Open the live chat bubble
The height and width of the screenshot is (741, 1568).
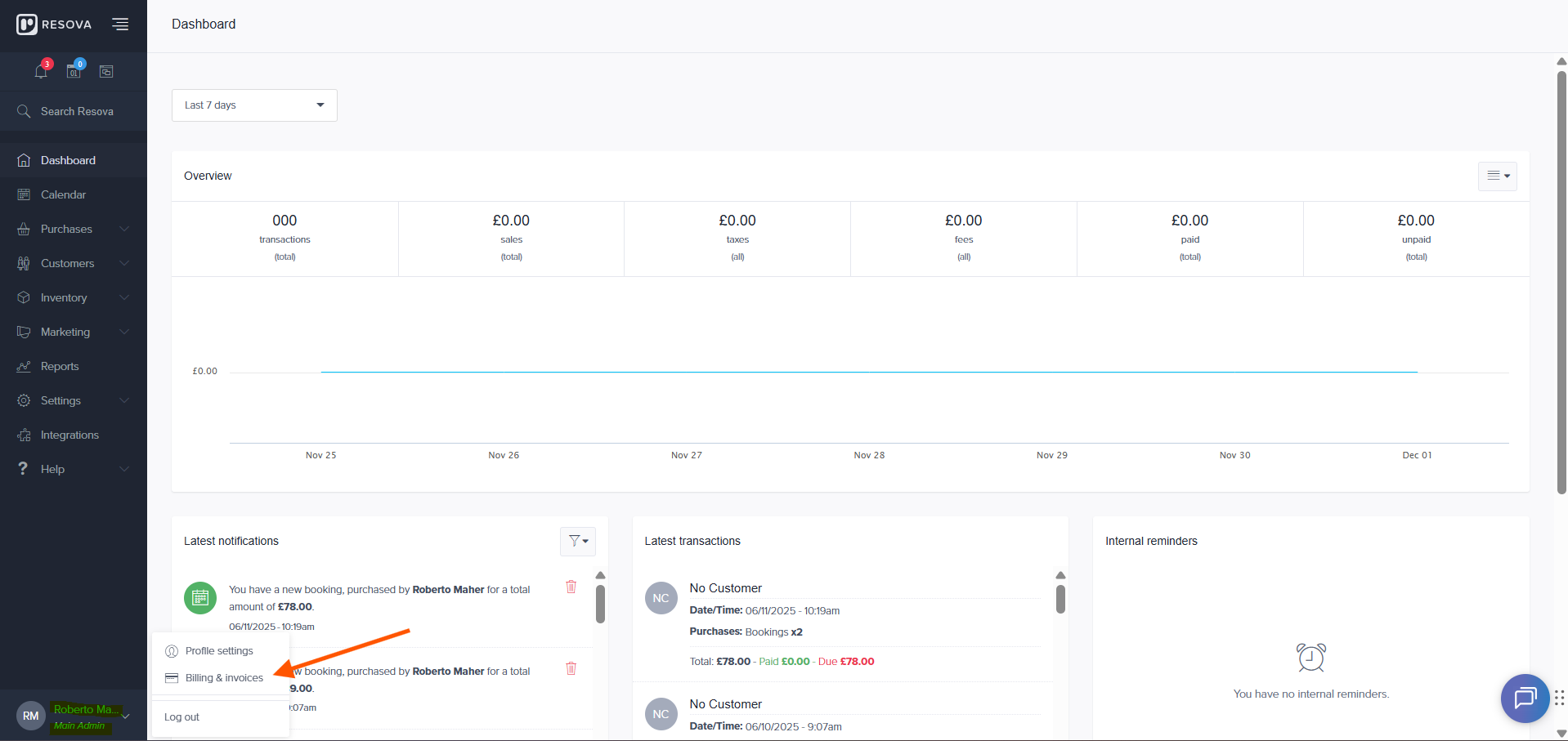1525,699
